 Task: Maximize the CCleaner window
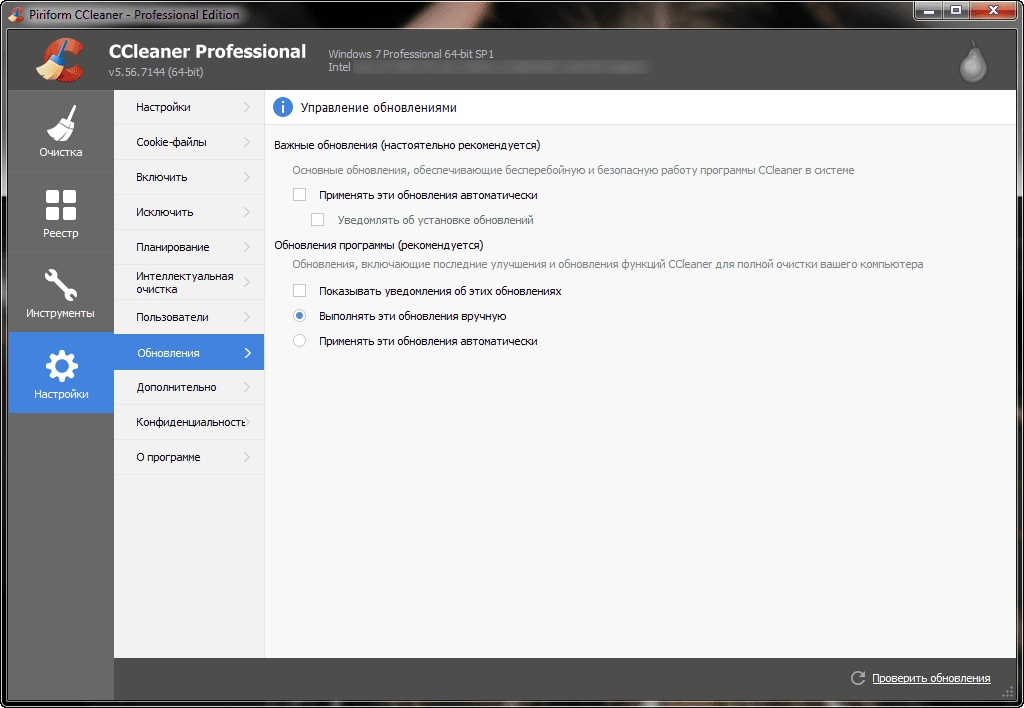pyautogui.click(x=956, y=10)
